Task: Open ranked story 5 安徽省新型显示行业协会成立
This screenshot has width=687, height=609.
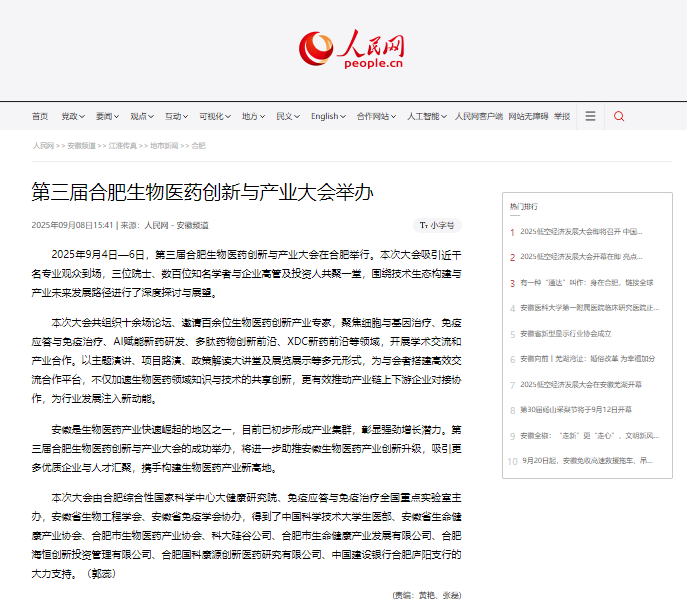Action: 566,334
